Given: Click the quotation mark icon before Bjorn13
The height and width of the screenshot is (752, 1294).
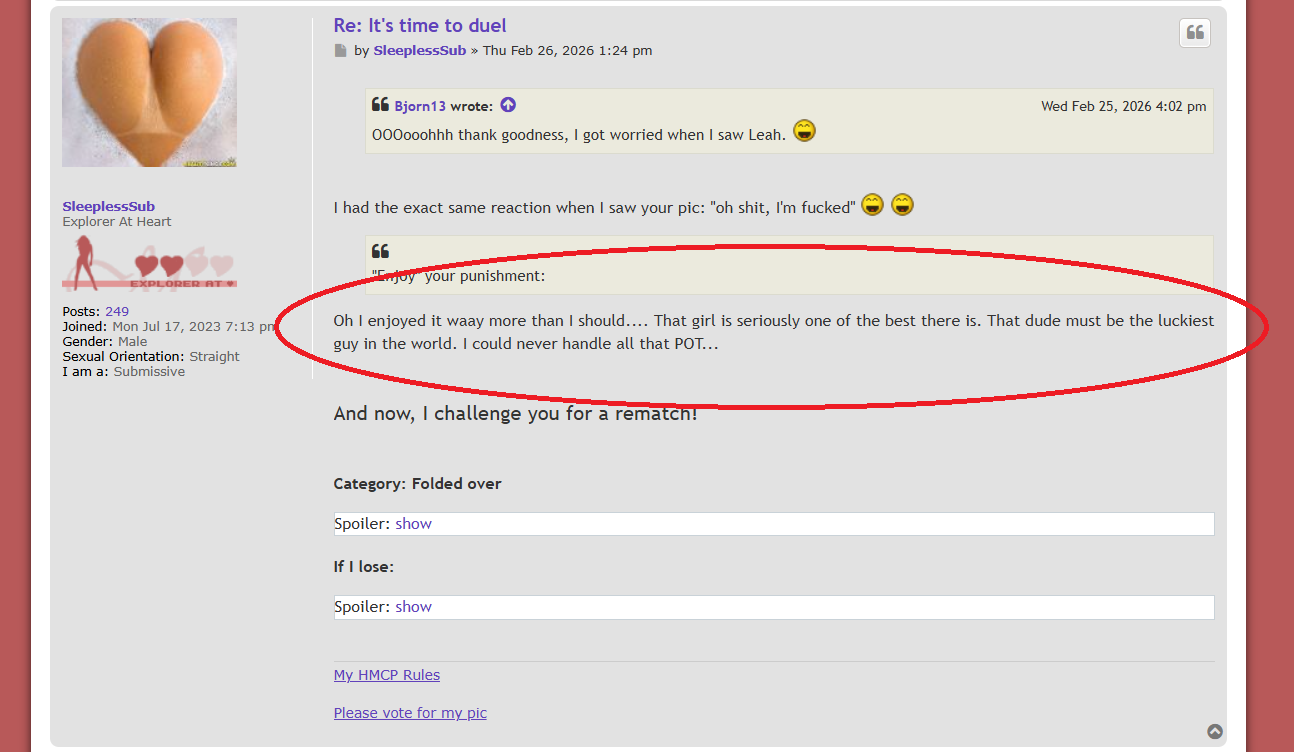Looking at the screenshot, I should click(x=380, y=105).
